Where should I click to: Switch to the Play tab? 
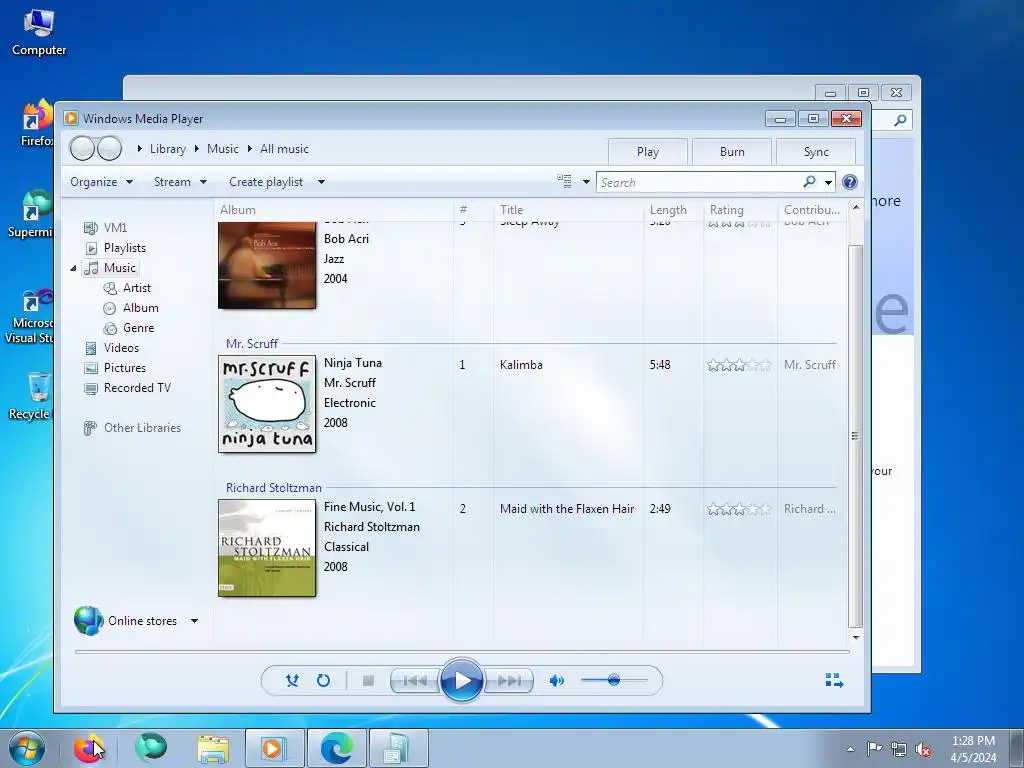(x=648, y=152)
